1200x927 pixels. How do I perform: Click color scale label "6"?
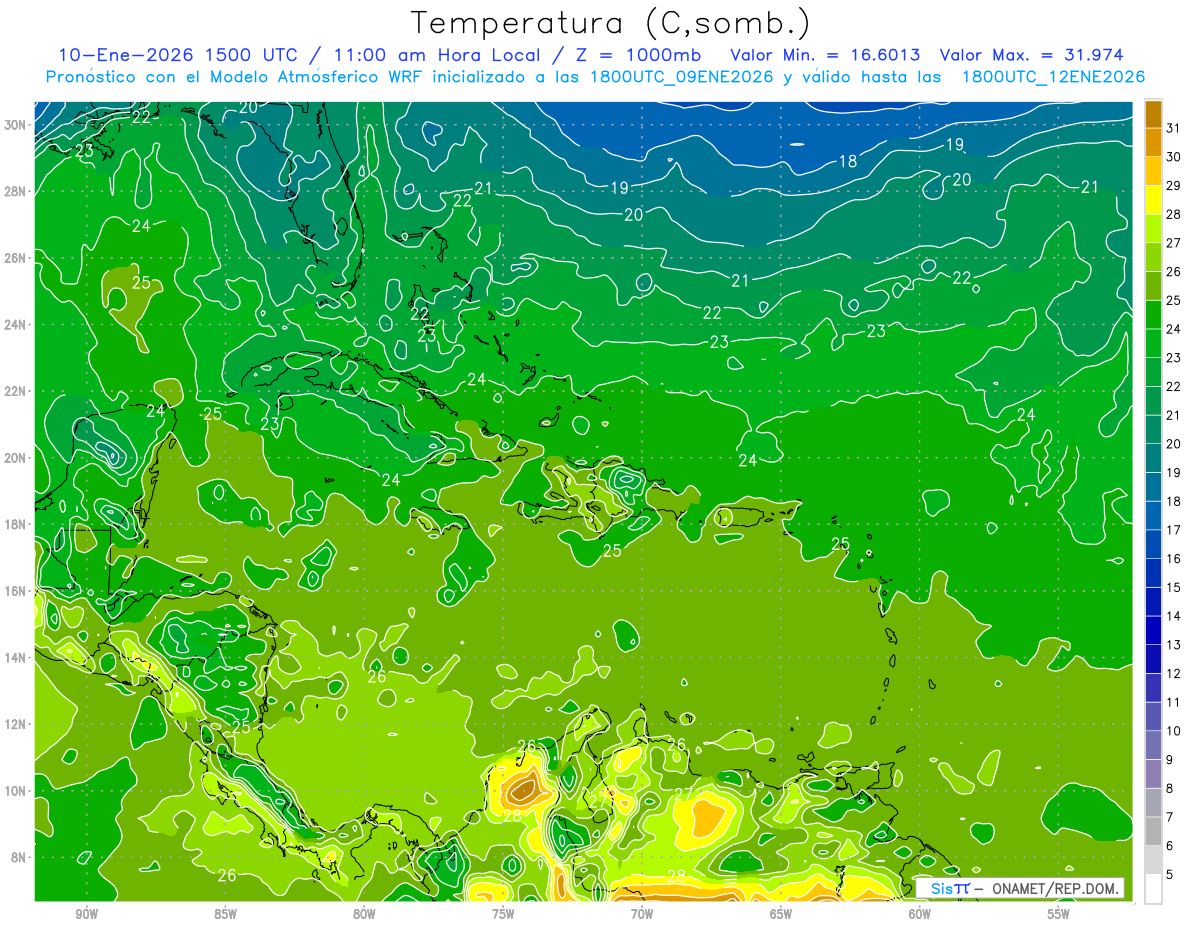pos(1170,846)
